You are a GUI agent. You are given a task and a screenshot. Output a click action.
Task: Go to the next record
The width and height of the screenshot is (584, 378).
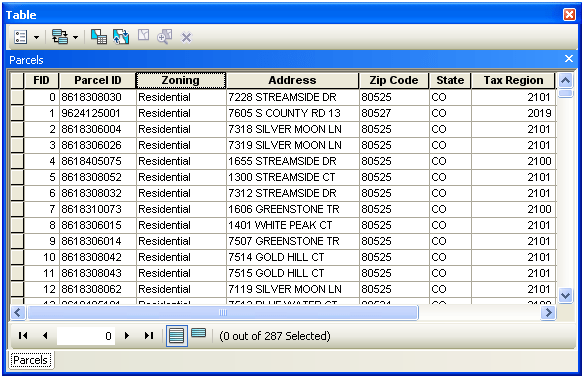pyautogui.click(x=127, y=336)
